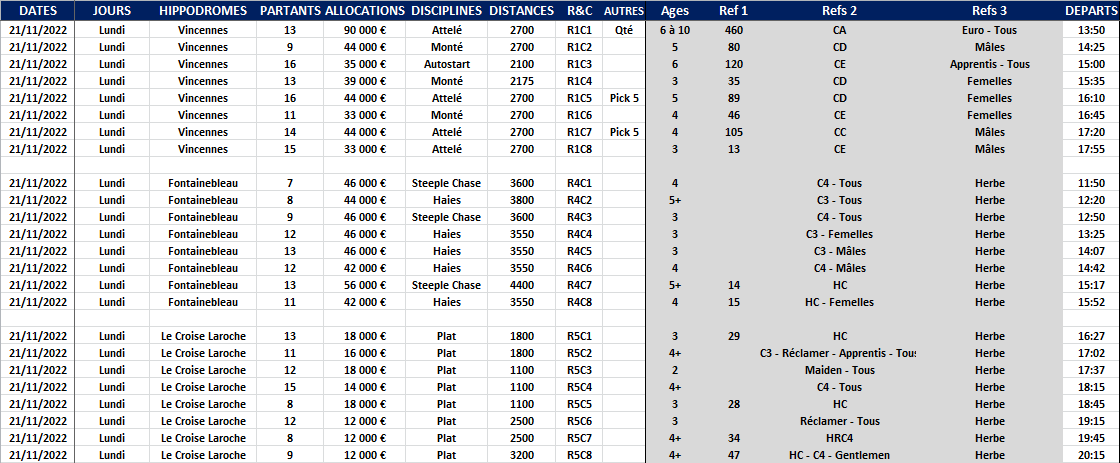The width and height of the screenshot is (1120, 463).
Task: Click race code R4C4
Action: tap(579, 234)
